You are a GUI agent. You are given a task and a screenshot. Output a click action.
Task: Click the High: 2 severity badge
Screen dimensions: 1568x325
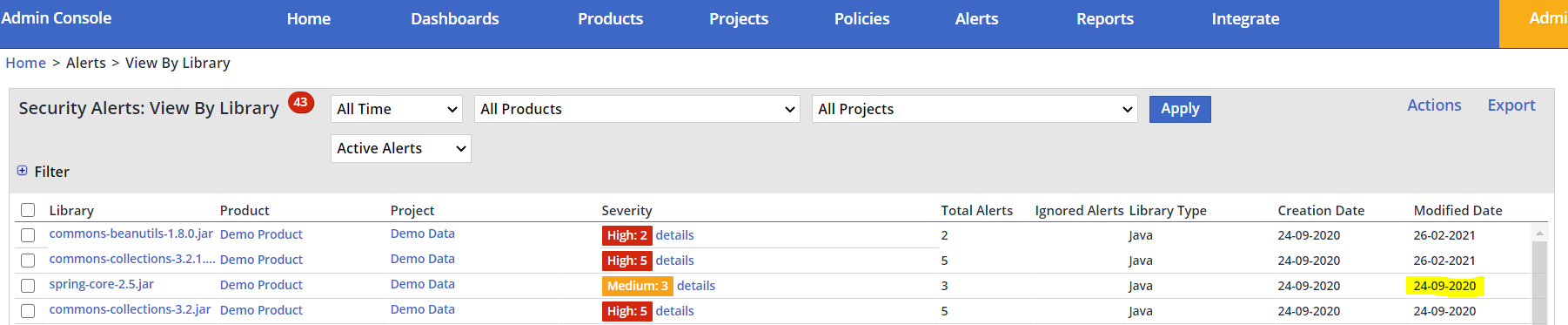(627, 235)
